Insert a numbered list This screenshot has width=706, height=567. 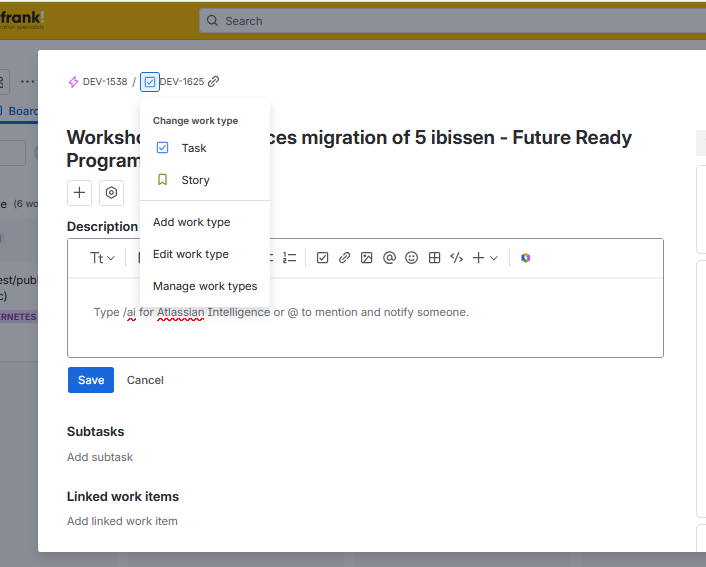pyautogui.click(x=290, y=258)
